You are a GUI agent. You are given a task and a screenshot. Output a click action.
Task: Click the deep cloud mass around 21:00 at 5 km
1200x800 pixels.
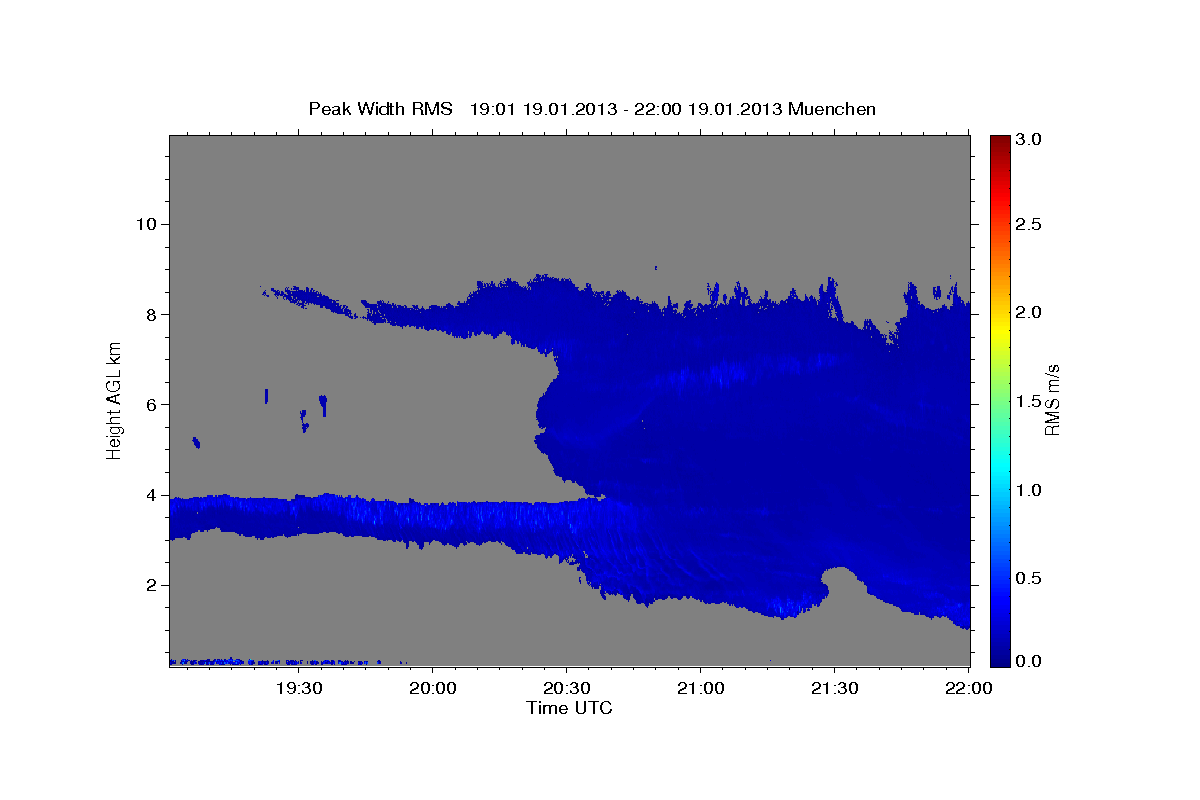700,450
